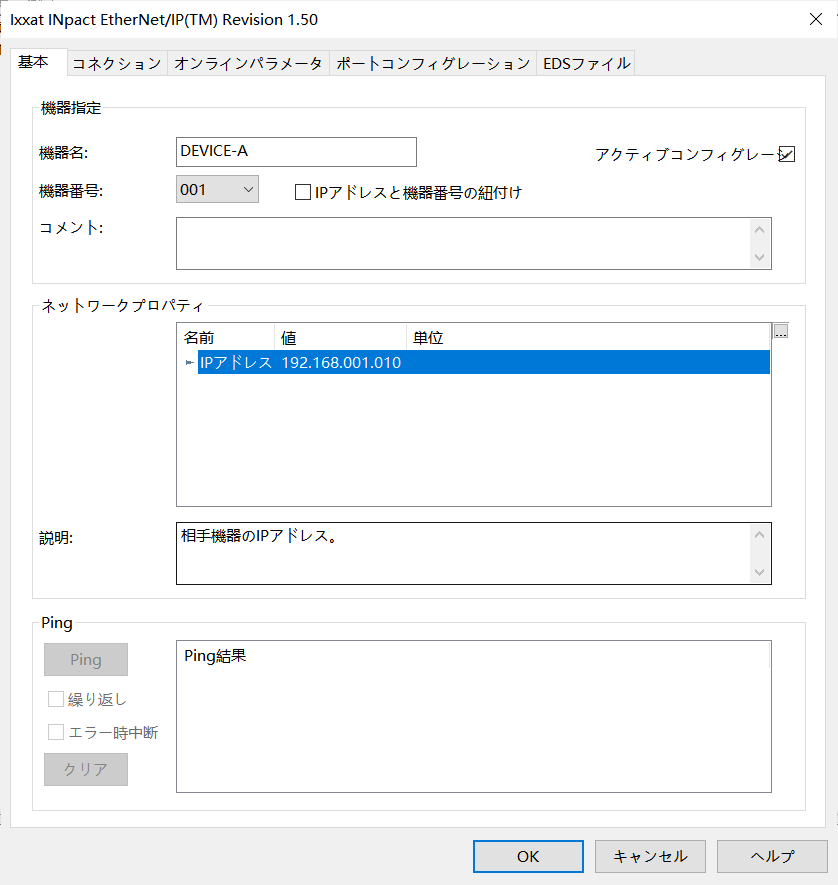Switch to the 基本 tab

38,62
